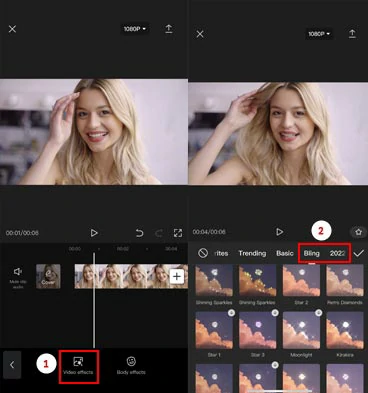Tap the star favorite button
The height and width of the screenshot is (393, 368).
(358, 232)
